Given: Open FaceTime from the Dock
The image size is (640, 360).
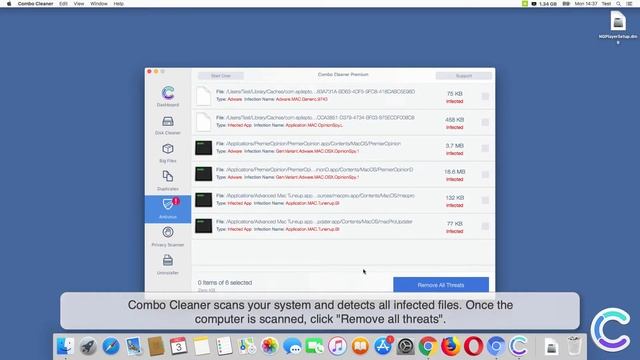Looking at the screenshot, I should coord(315,346).
